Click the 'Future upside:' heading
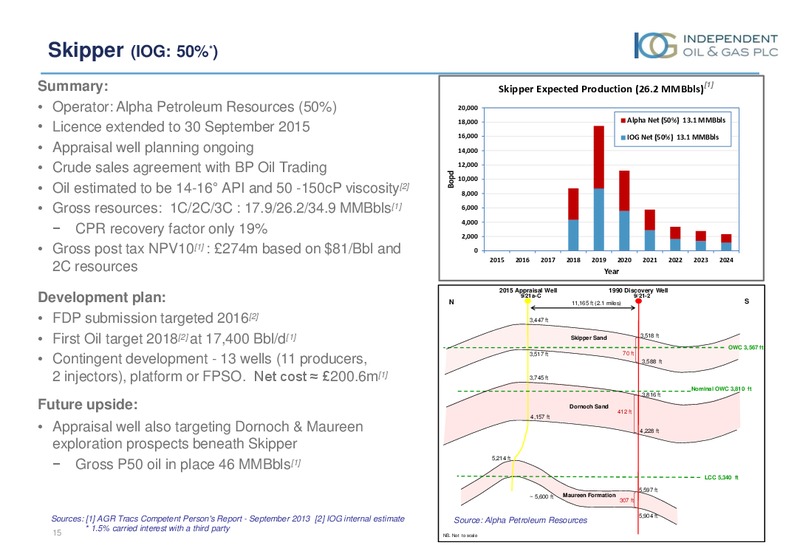Viewport: 800px width, 554px height. (88, 405)
